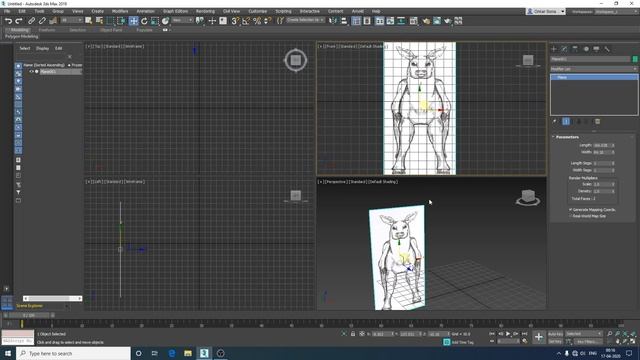
Task: Click the Play Animation button
Action: click(508, 334)
